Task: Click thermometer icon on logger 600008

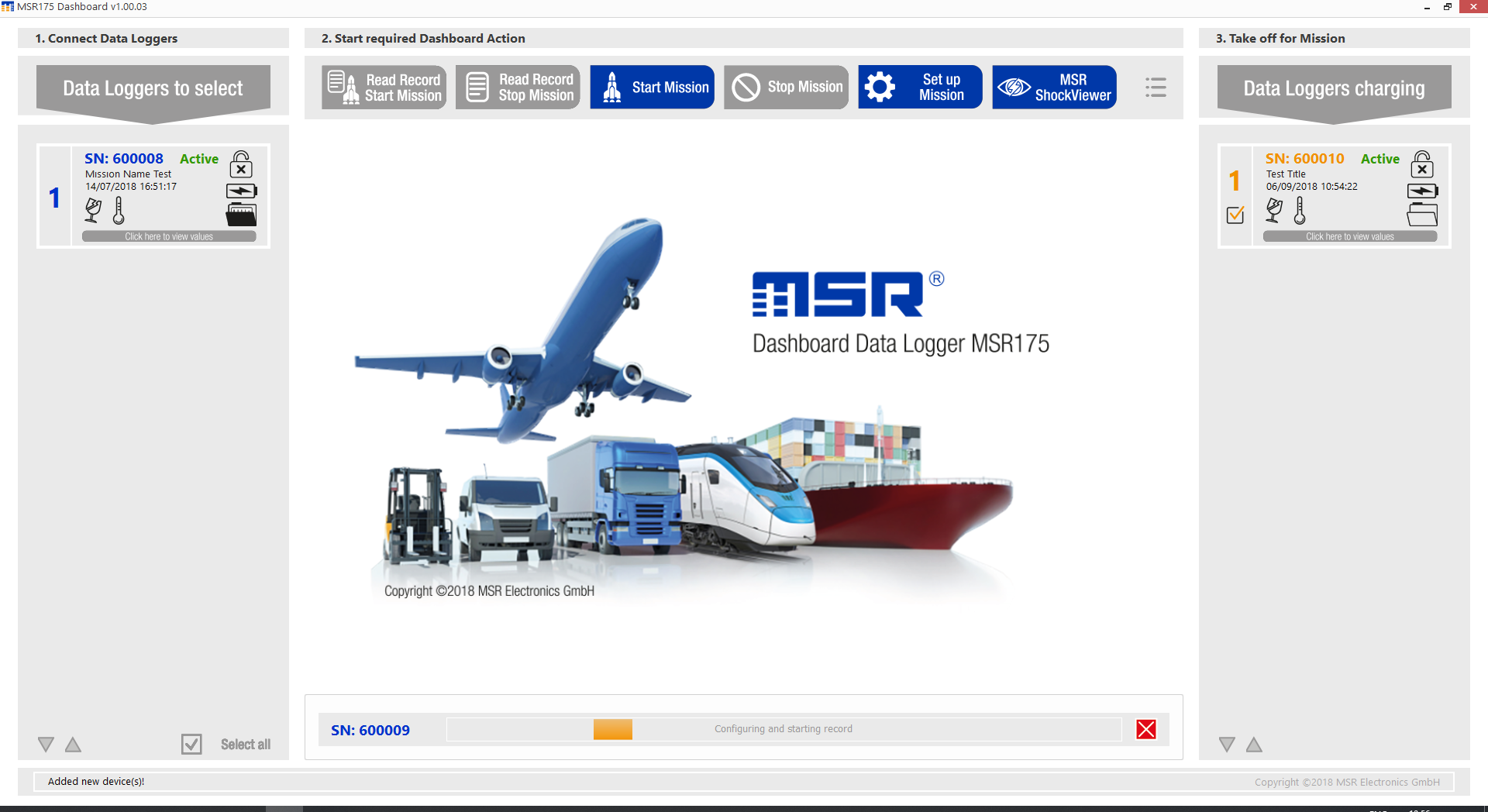Action: click(119, 210)
